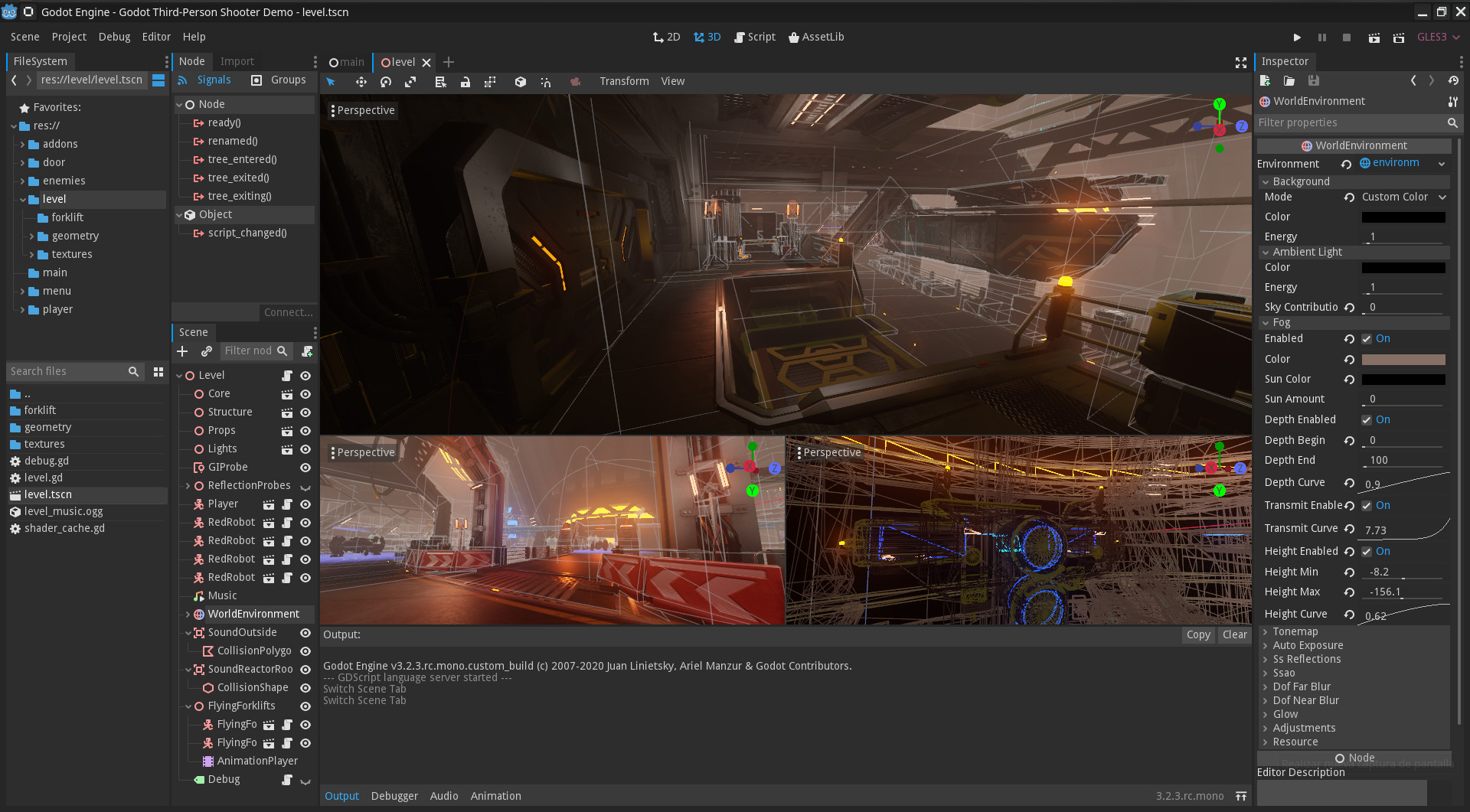Viewport: 1470px width, 812px height.
Task: Click the Connect... signal button
Action: coord(288,312)
